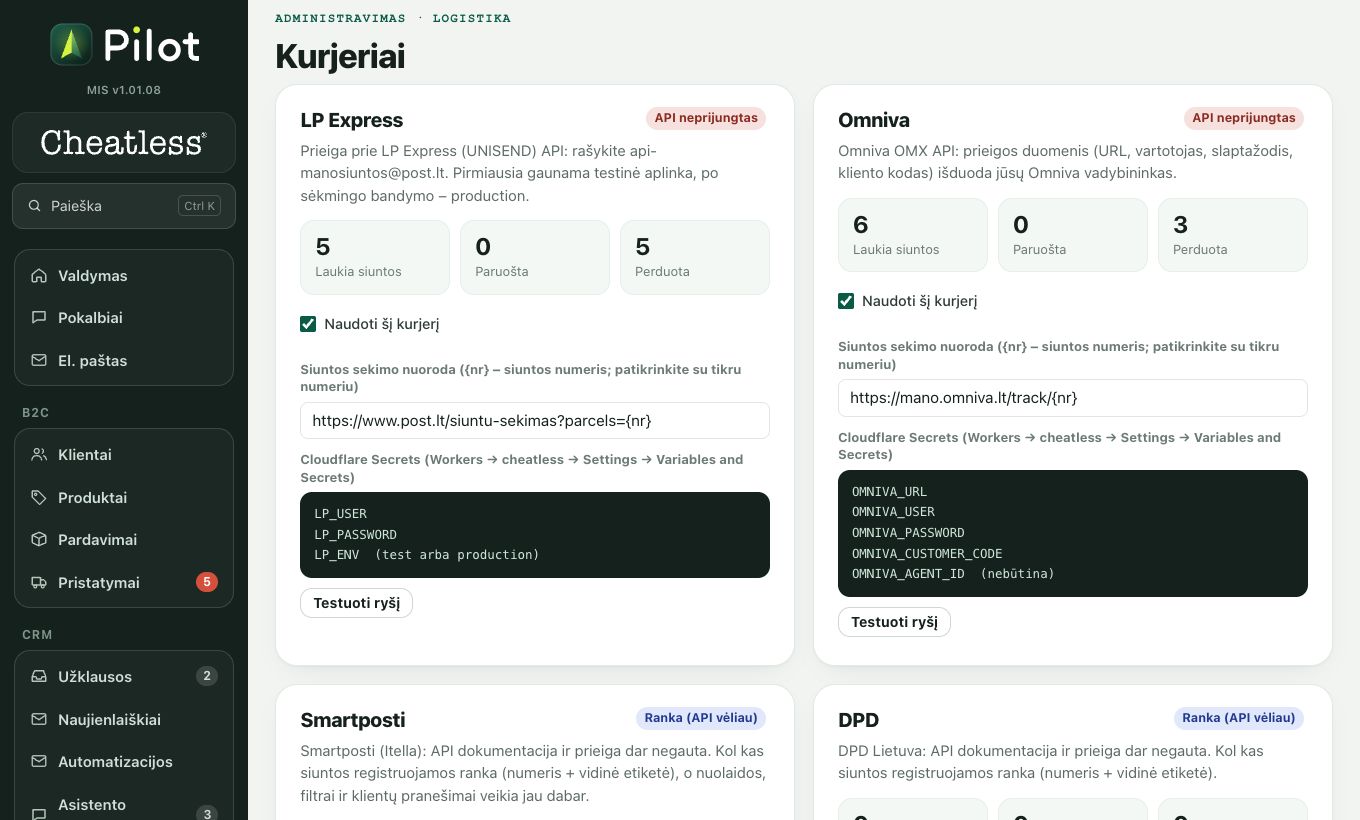Click LP Express 'API neprijungtas' status badge
The image size is (1360, 820).
click(x=706, y=118)
